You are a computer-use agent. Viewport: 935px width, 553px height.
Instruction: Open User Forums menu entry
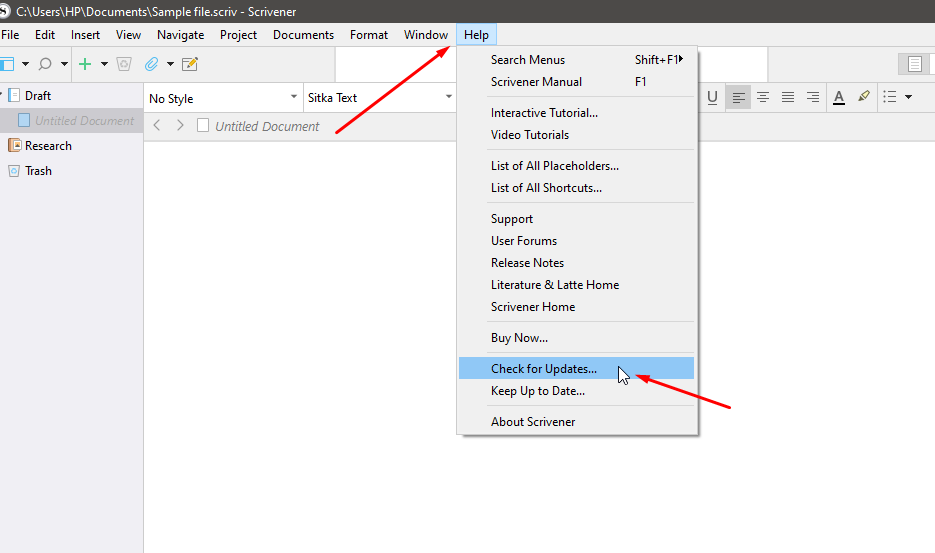[x=577, y=241]
